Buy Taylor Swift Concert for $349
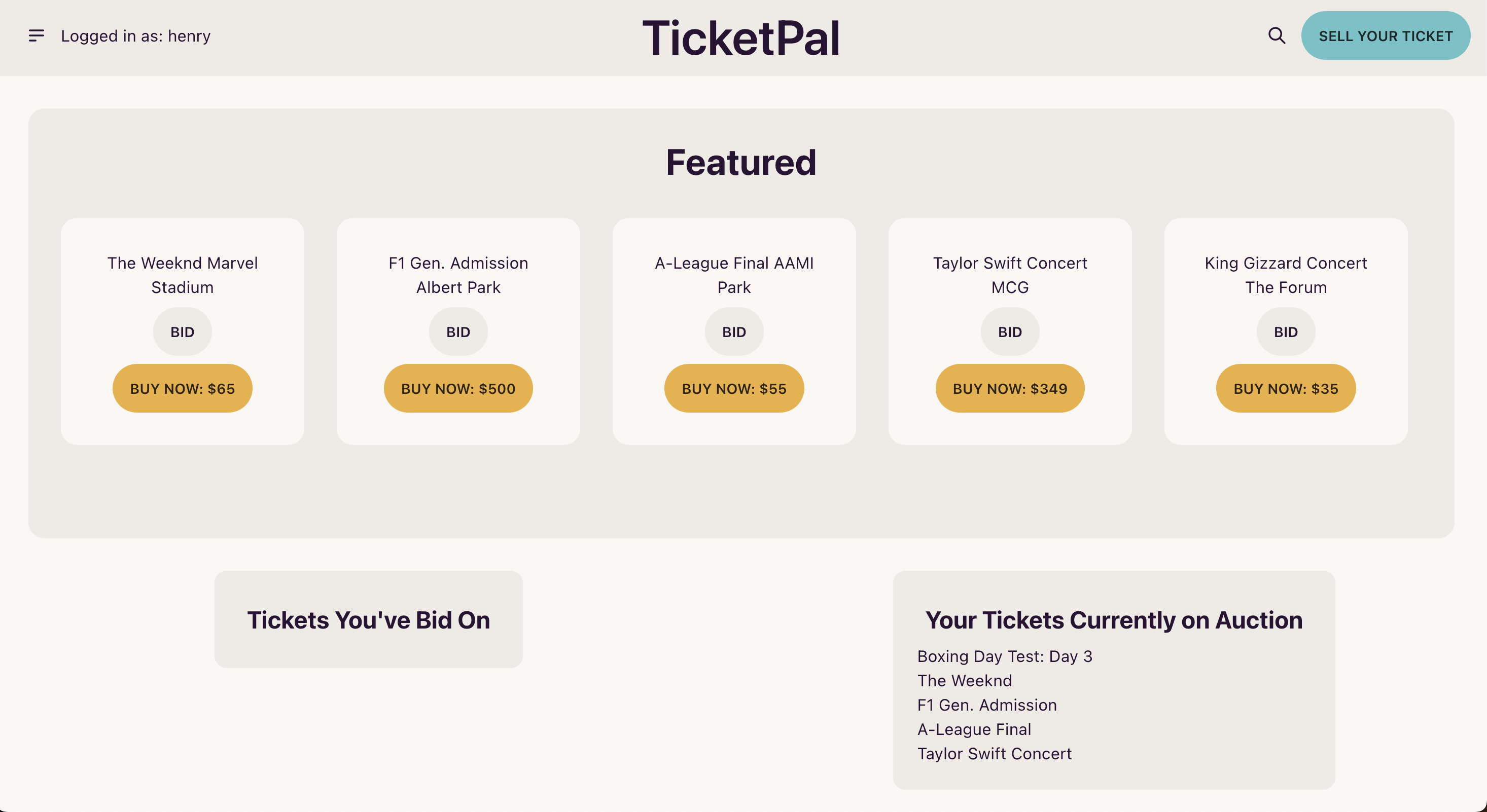The width and height of the screenshot is (1487, 812). click(x=1010, y=388)
